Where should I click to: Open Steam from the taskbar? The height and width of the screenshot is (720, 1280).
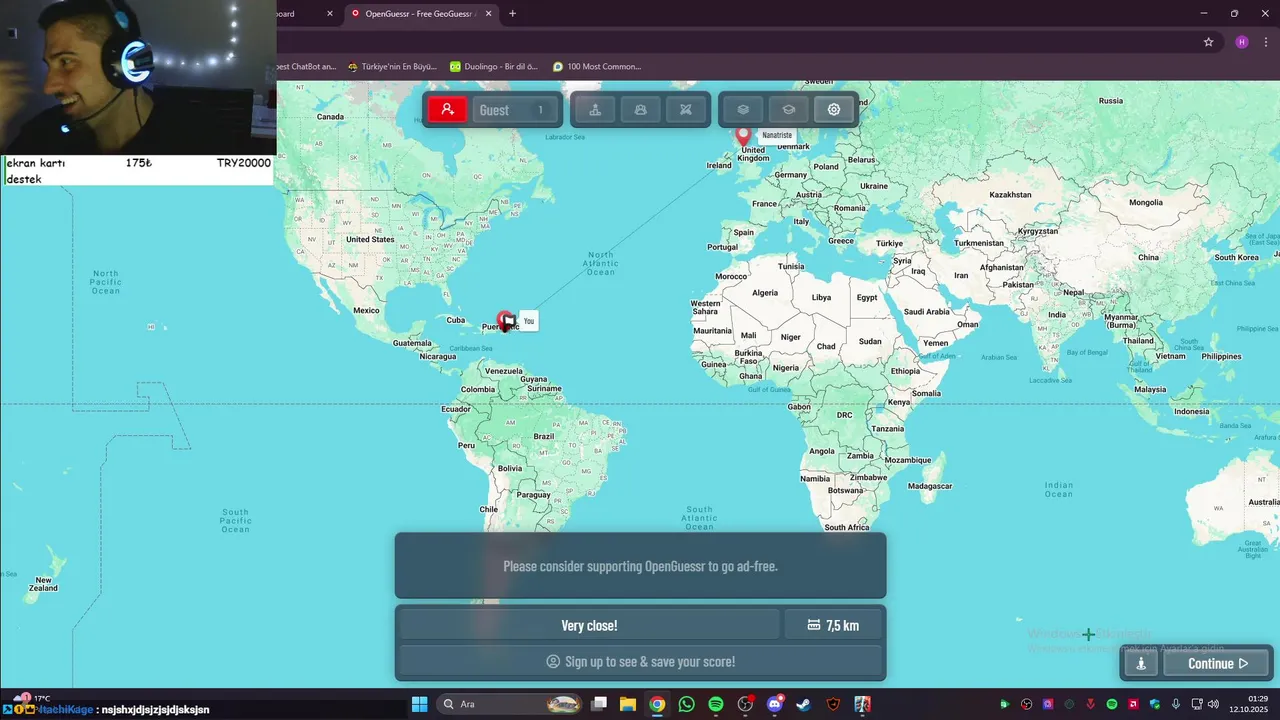(x=803, y=704)
